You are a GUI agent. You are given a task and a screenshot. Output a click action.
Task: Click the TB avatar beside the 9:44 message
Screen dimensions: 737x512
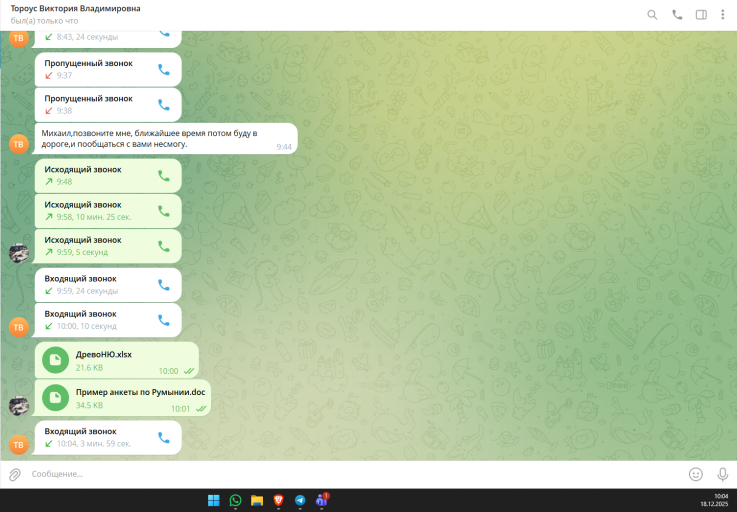click(x=19, y=144)
